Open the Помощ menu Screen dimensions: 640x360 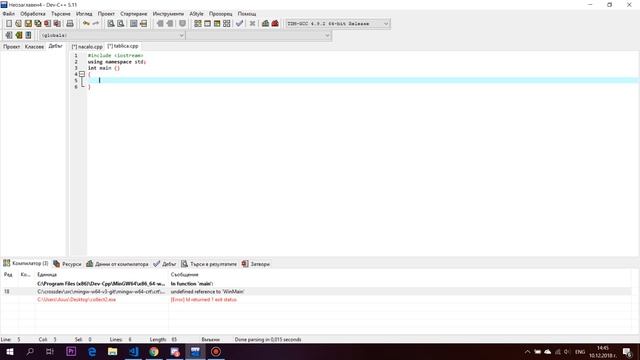tap(247, 14)
